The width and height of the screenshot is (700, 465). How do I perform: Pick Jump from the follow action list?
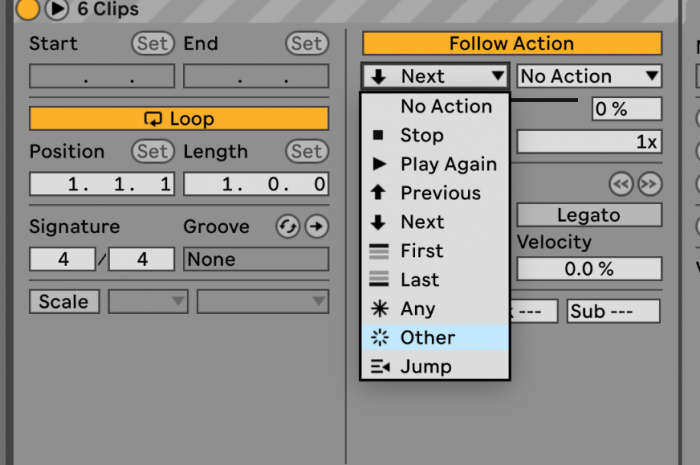pyautogui.click(x=435, y=366)
